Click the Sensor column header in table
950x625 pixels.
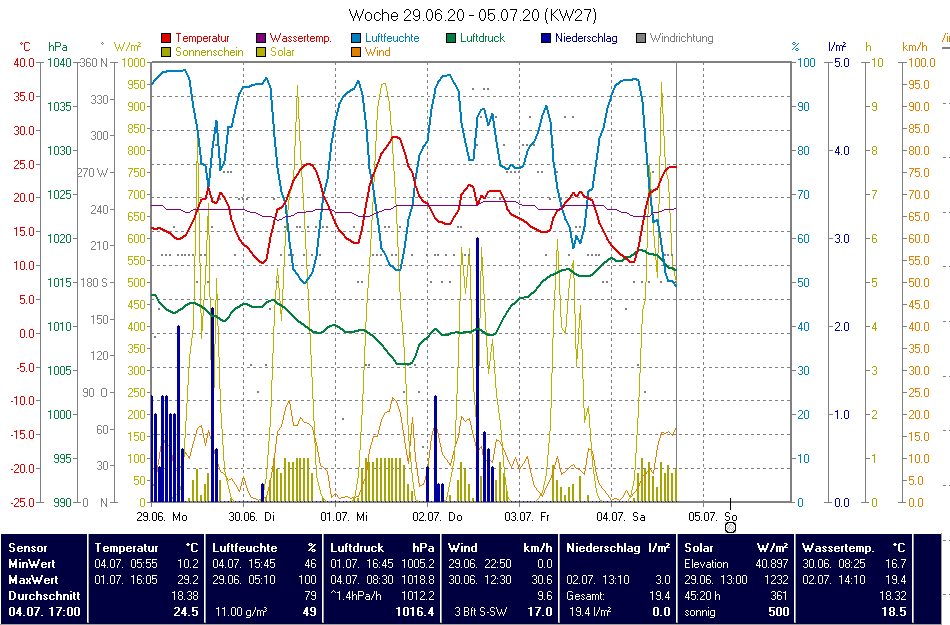(x=27, y=547)
